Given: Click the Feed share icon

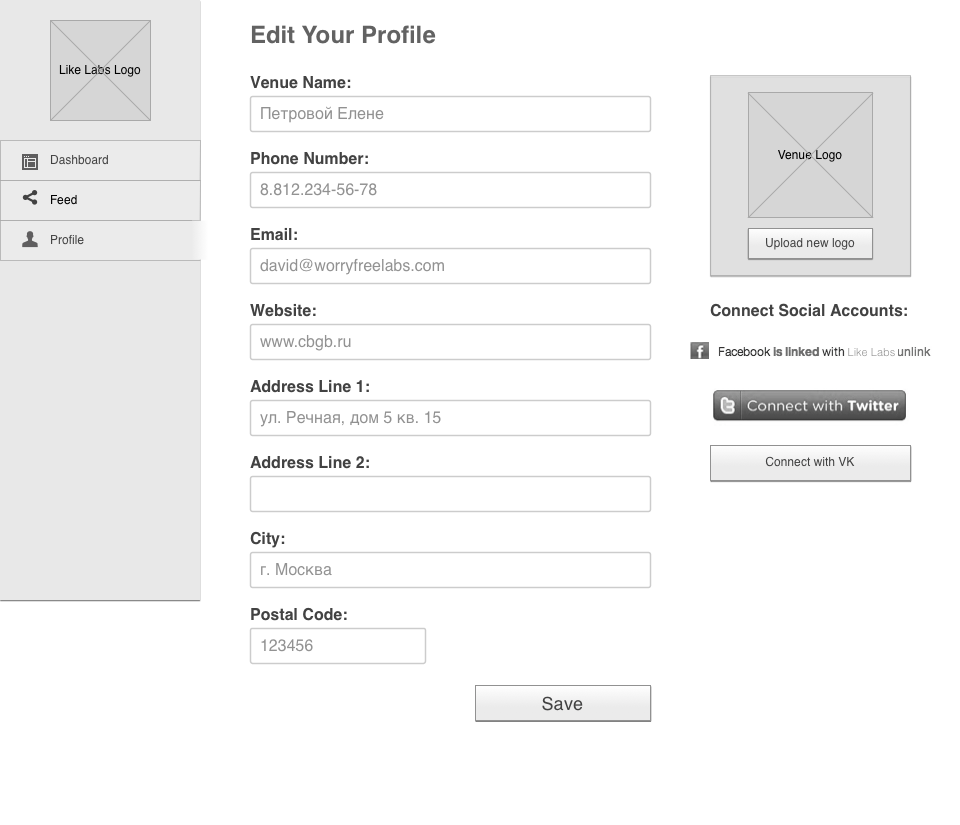Looking at the screenshot, I should tap(30, 199).
